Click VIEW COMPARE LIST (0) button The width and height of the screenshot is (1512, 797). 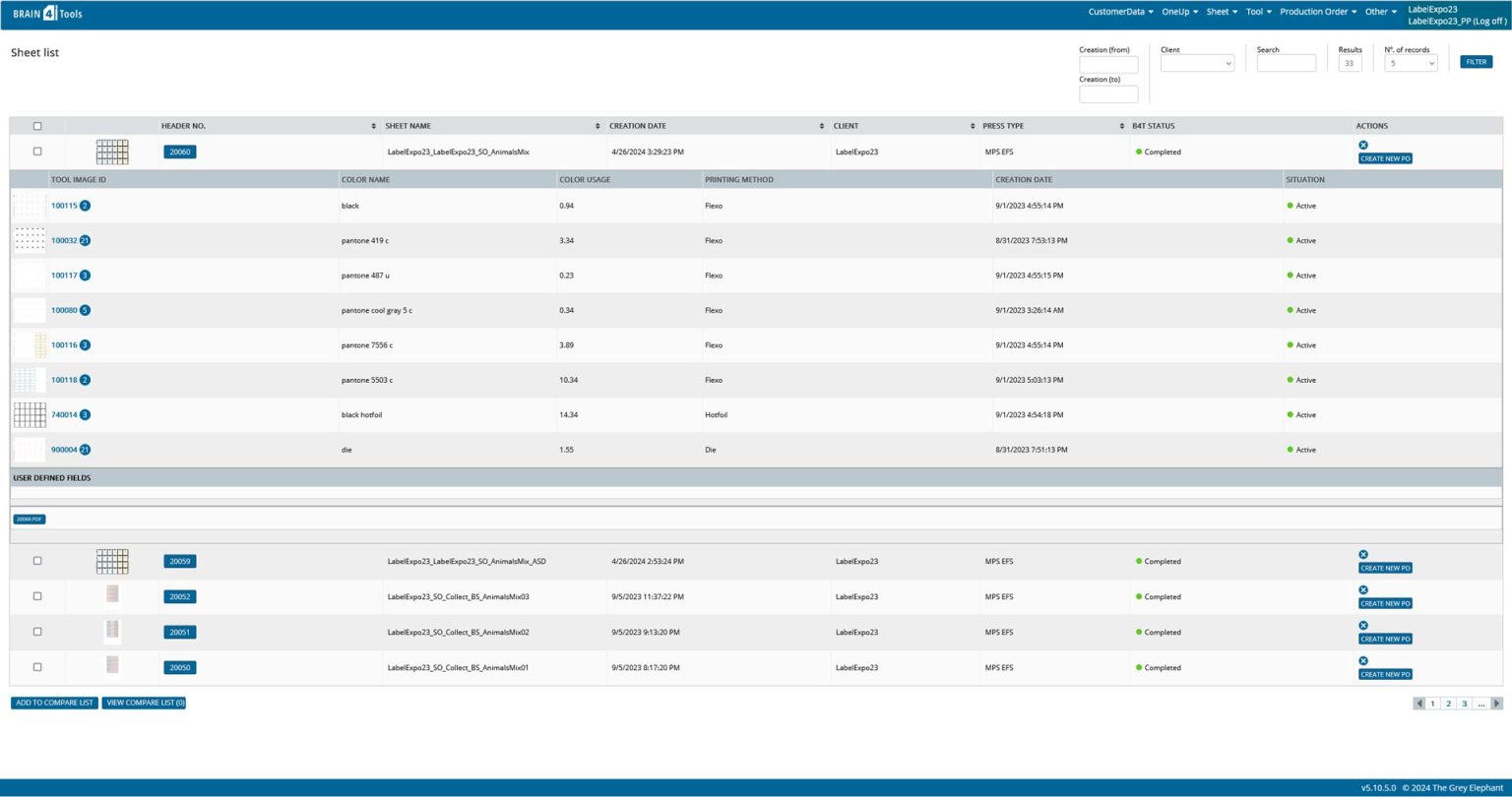pyautogui.click(x=145, y=703)
